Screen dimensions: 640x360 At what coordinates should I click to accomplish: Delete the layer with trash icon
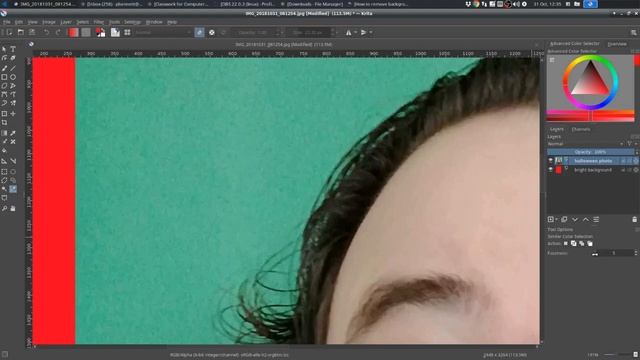pos(634,220)
